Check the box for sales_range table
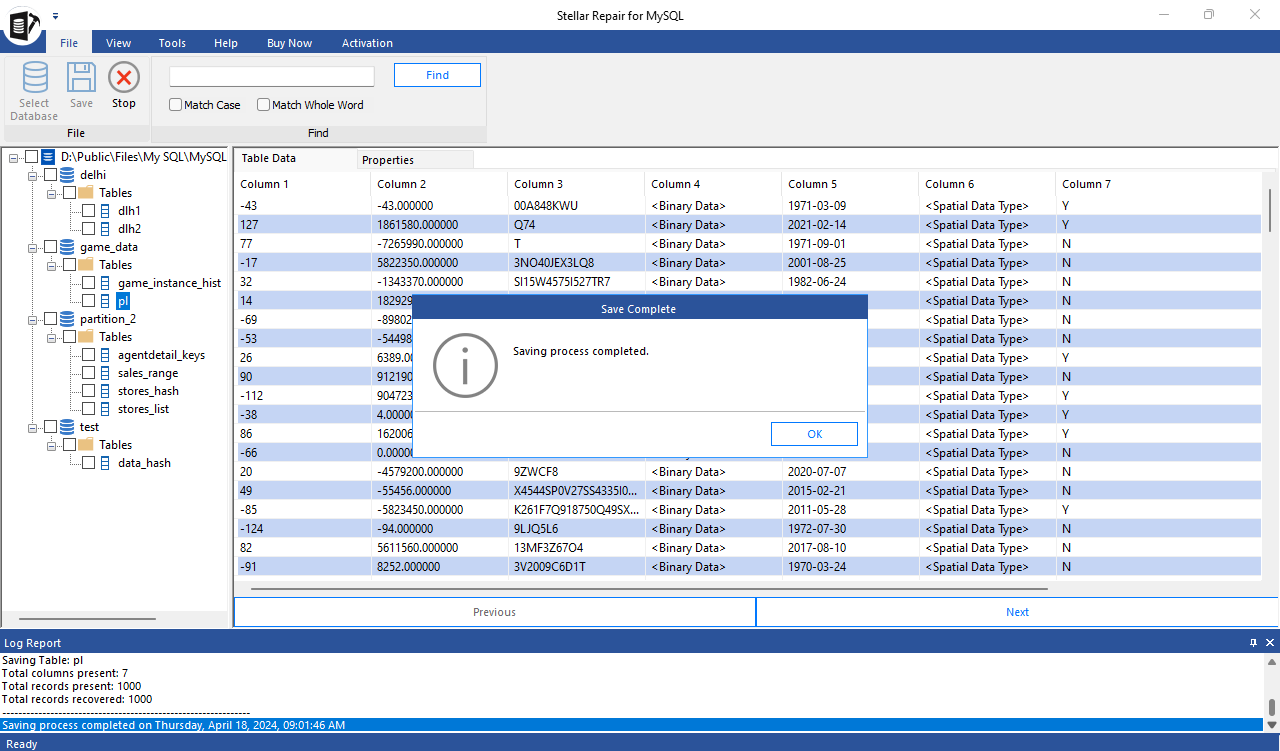The image size is (1280, 751). (x=88, y=373)
